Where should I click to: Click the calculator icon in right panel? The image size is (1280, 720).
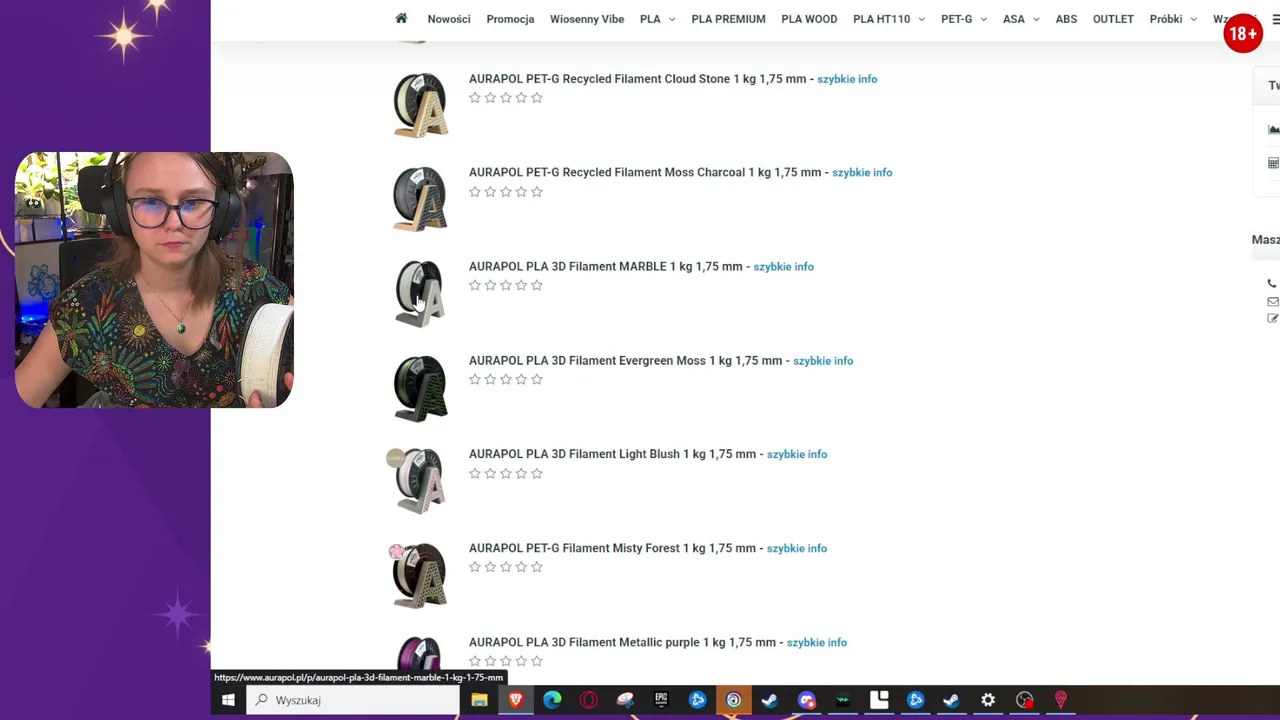[1273, 163]
